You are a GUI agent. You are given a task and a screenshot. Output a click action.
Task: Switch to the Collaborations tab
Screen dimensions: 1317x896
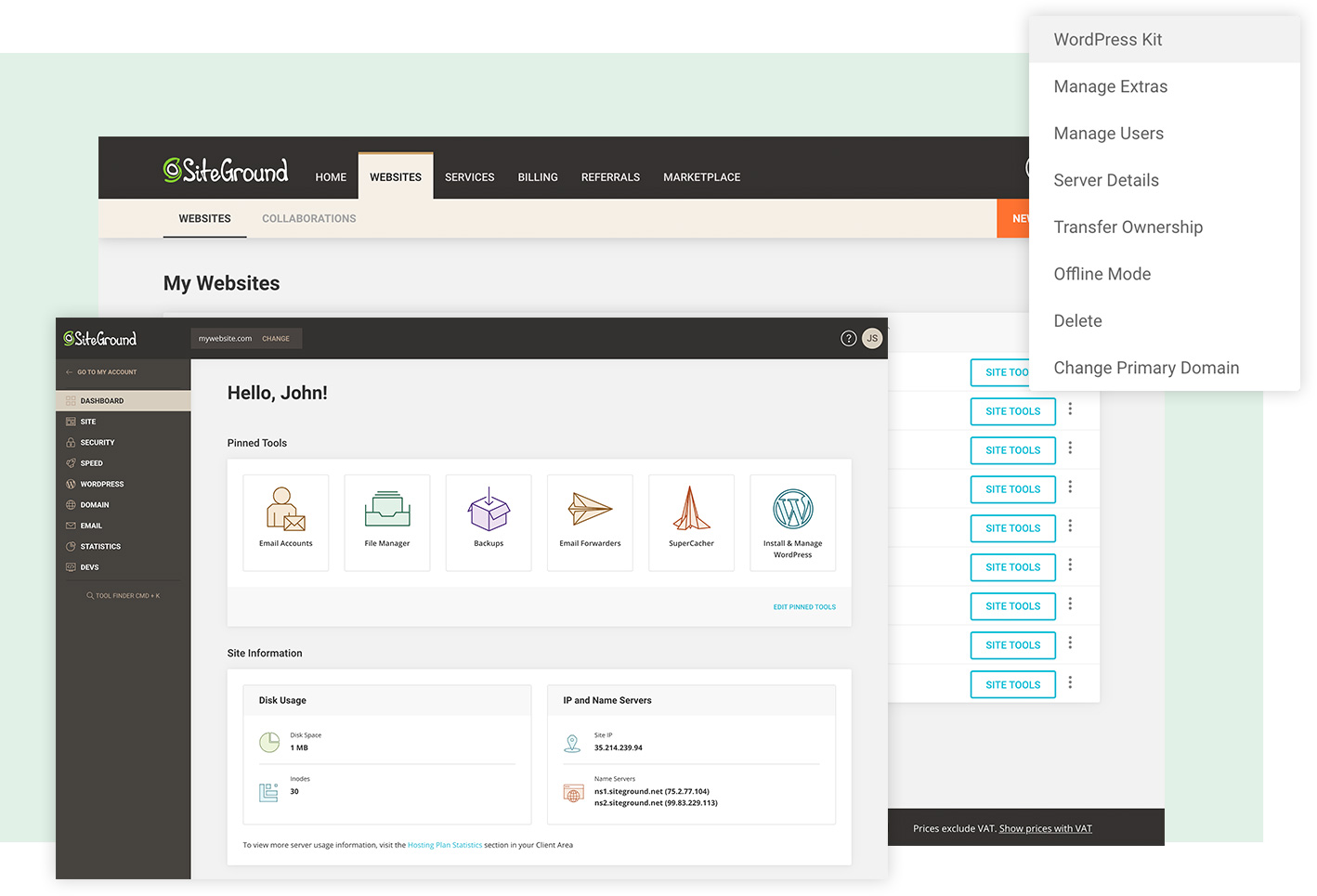pos(309,219)
